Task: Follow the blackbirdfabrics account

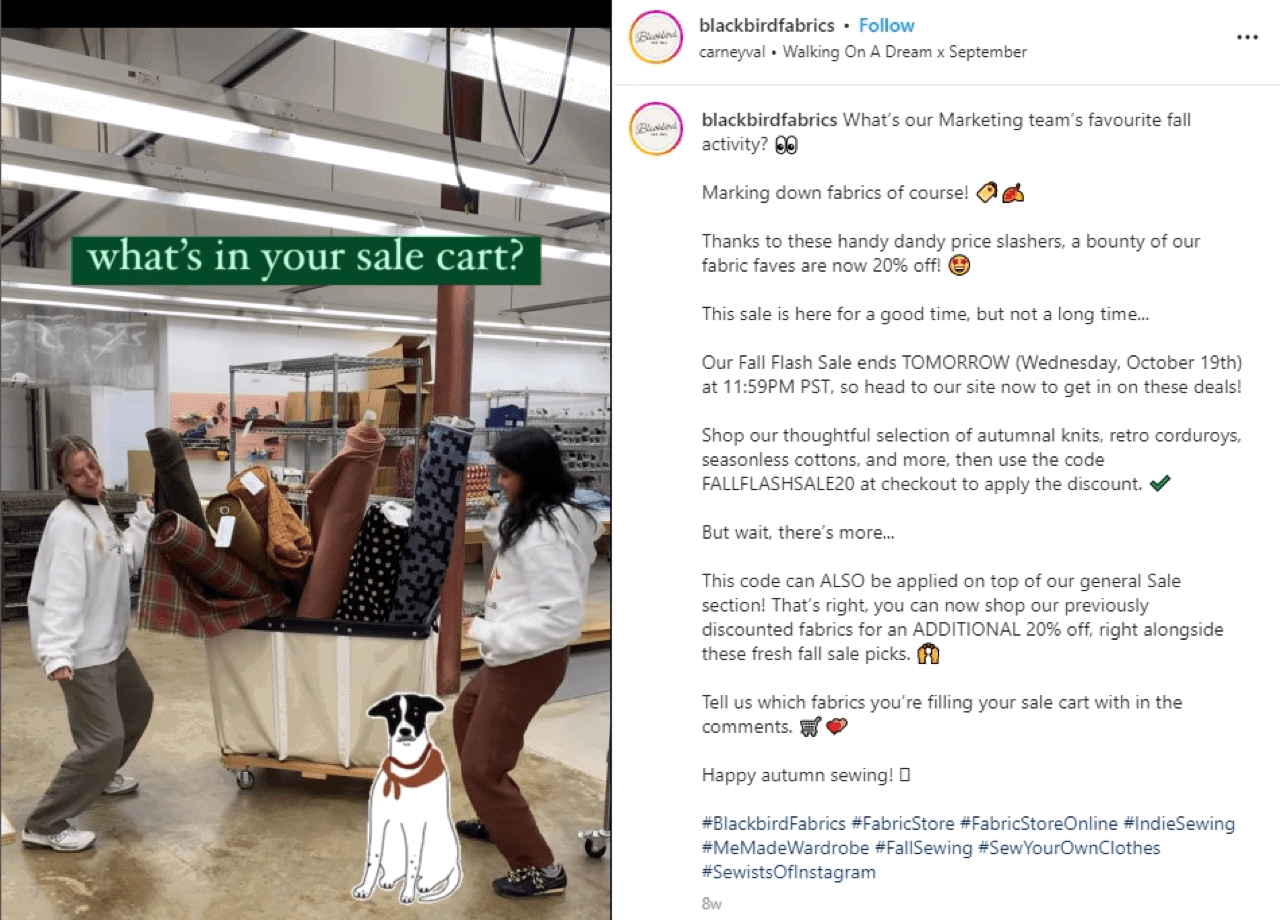Action: coord(886,25)
